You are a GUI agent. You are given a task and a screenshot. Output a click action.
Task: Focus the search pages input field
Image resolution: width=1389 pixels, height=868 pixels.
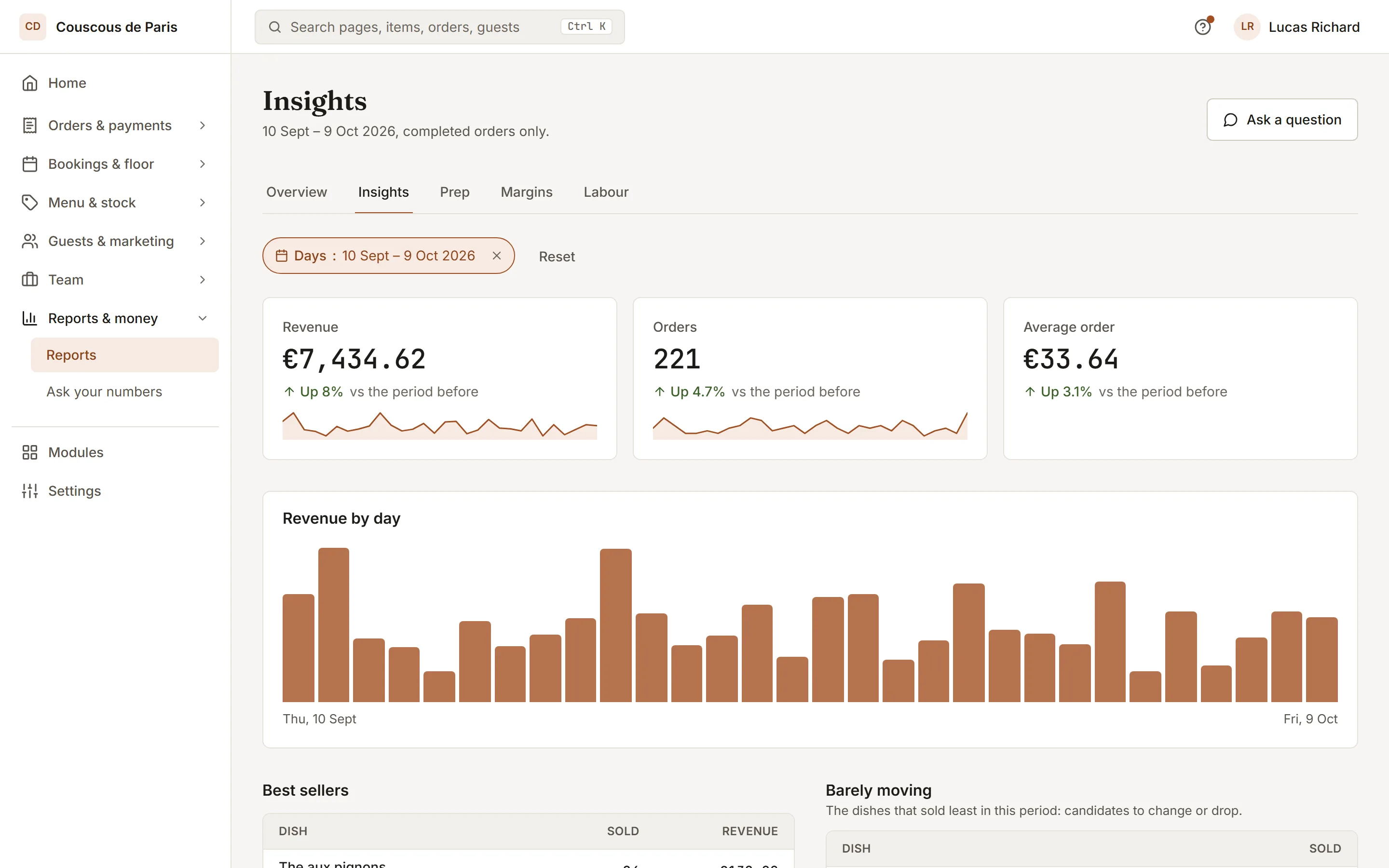tap(440, 27)
